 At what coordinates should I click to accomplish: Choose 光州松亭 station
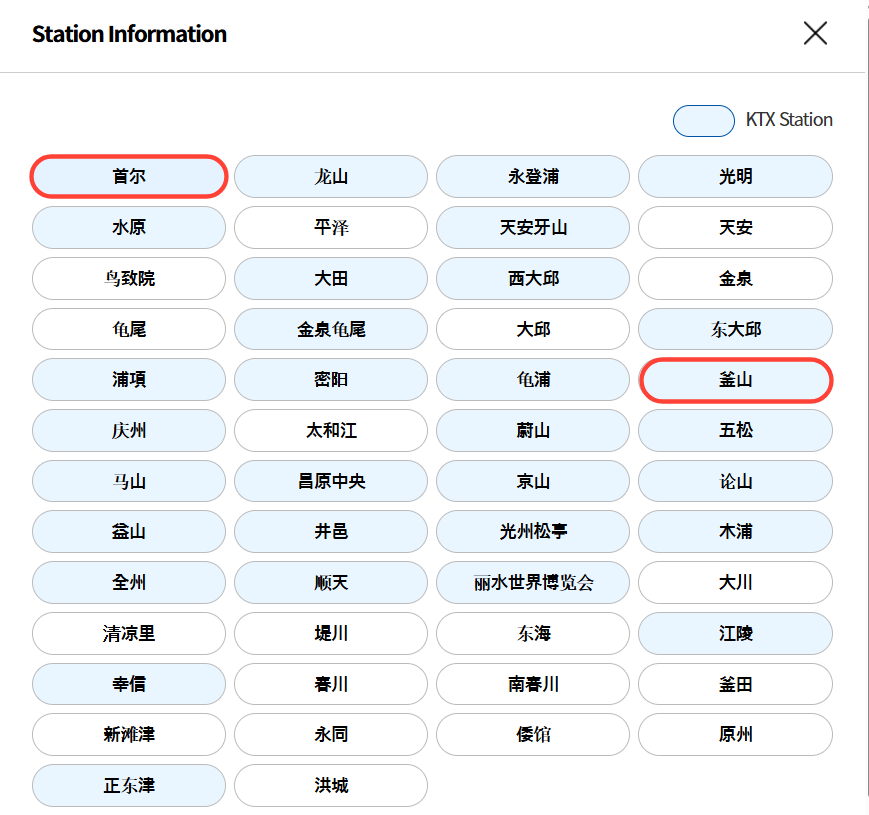(533, 532)
